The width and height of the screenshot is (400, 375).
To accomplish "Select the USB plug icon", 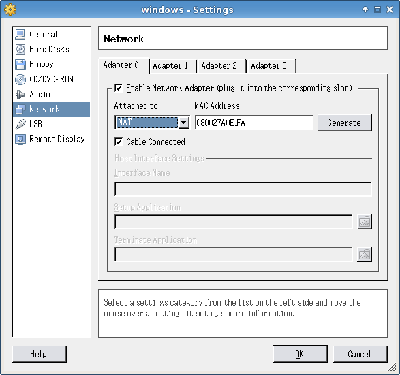I will point(20,124).
